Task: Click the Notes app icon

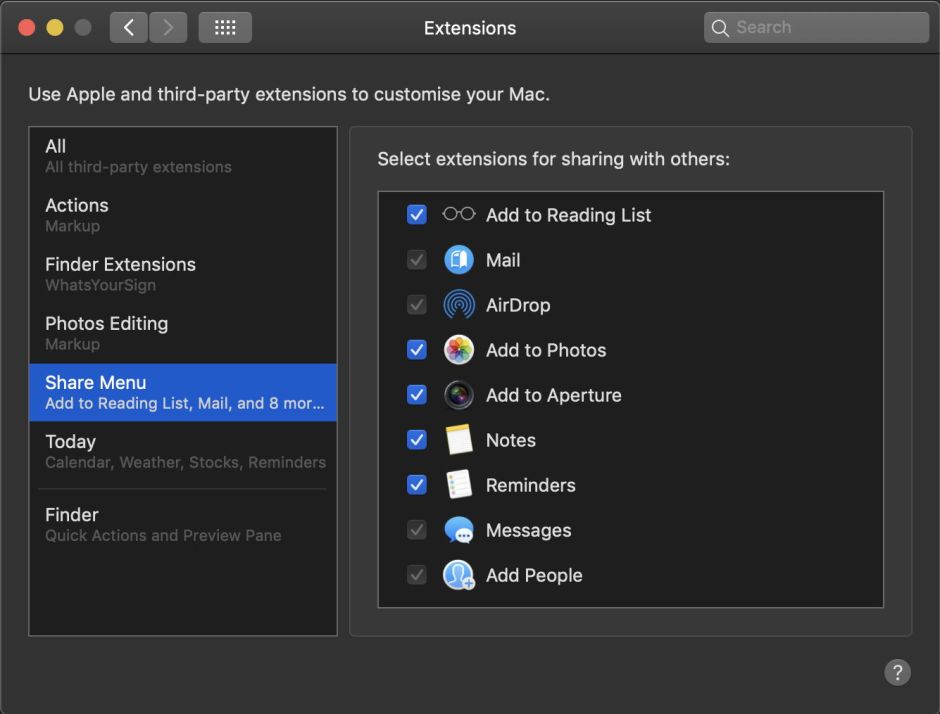Action: click(458, 439)
